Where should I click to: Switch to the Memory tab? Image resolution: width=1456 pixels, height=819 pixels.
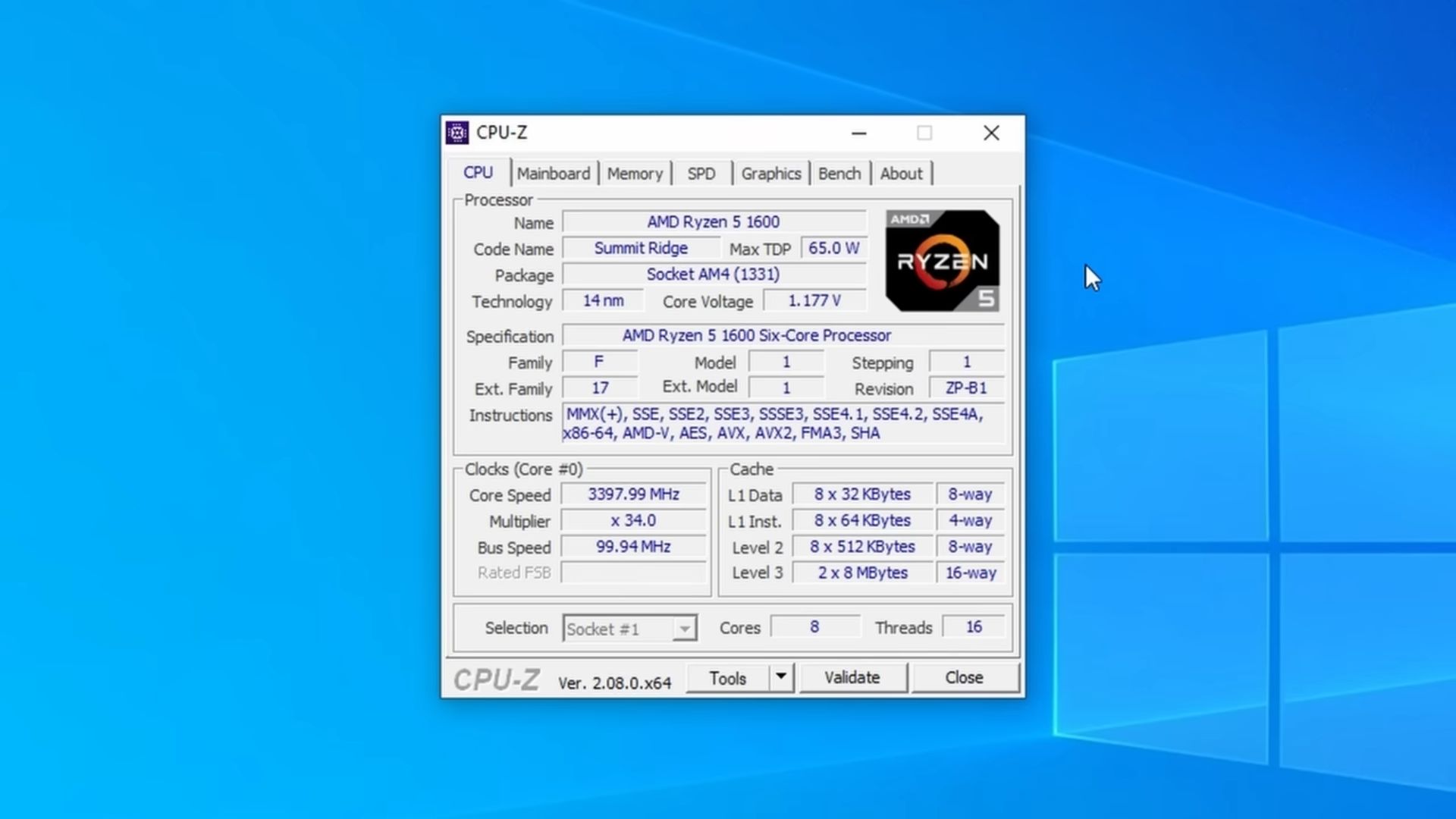[x=635, y=174]
